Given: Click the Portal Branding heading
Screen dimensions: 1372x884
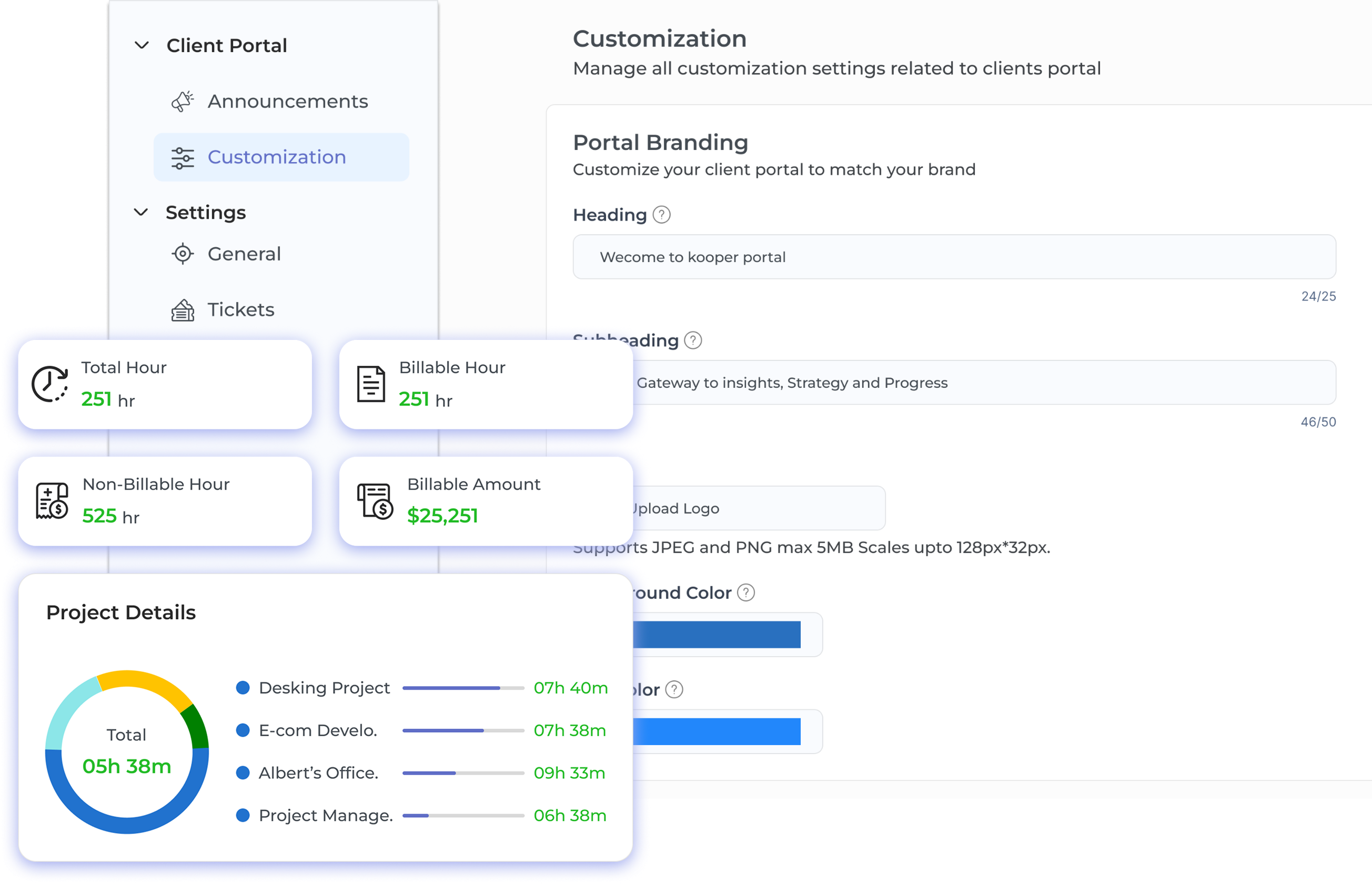Looking at the screenshot, I should click(x=660, y=143).
